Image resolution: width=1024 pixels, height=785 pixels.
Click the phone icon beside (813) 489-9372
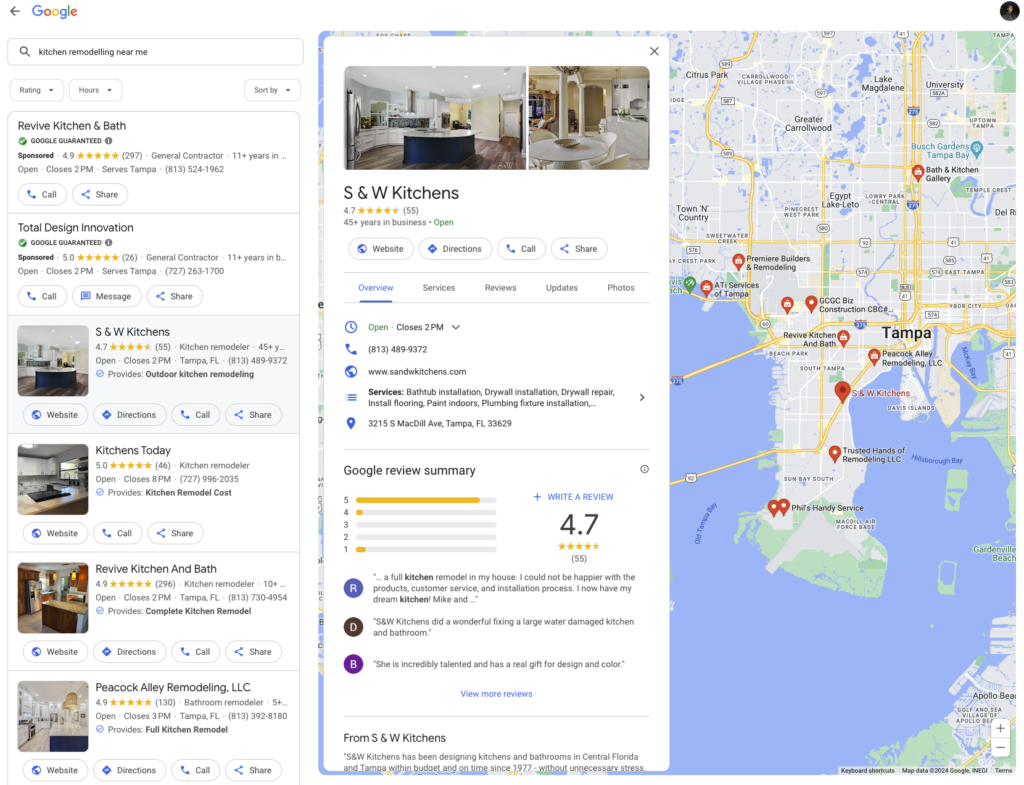[x=351, y=349]
